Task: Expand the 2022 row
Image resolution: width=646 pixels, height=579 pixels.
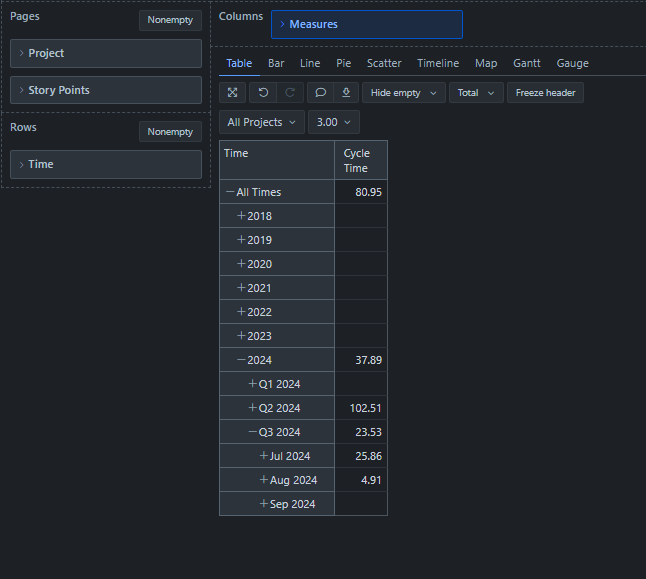Action: pyautogui.click(x=241, y=312)
